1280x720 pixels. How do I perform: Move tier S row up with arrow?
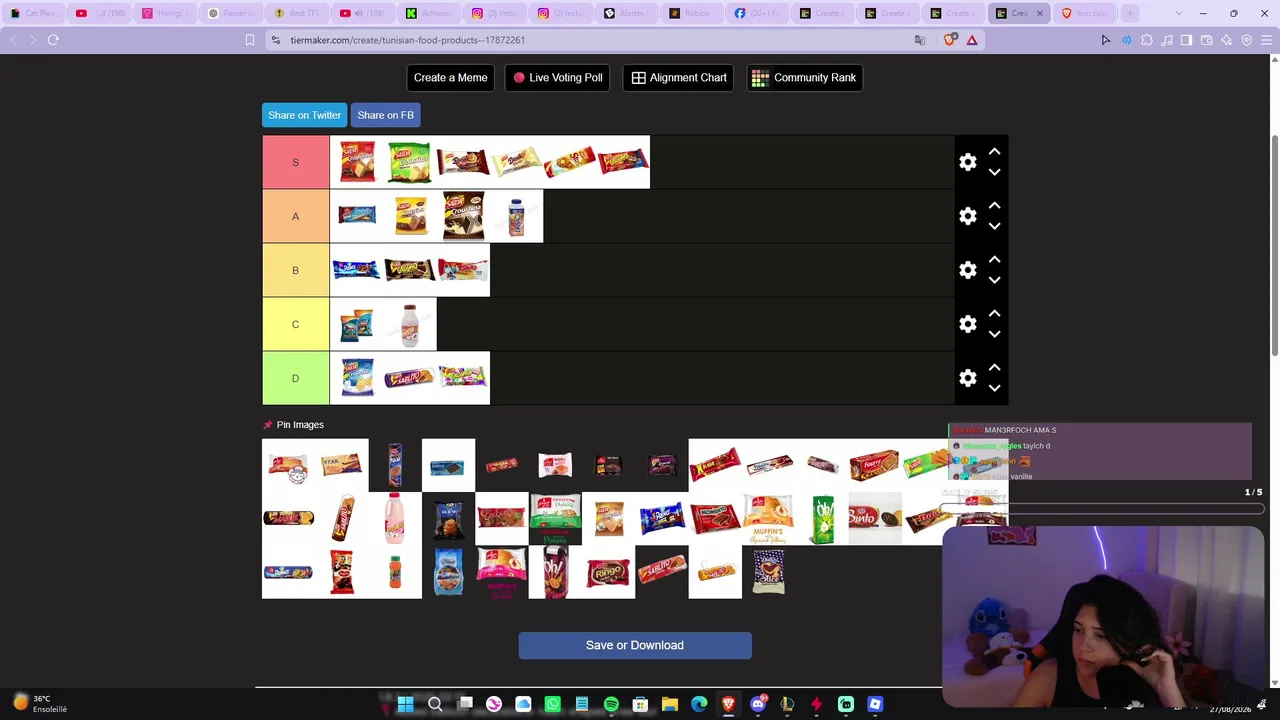point(994,152)
